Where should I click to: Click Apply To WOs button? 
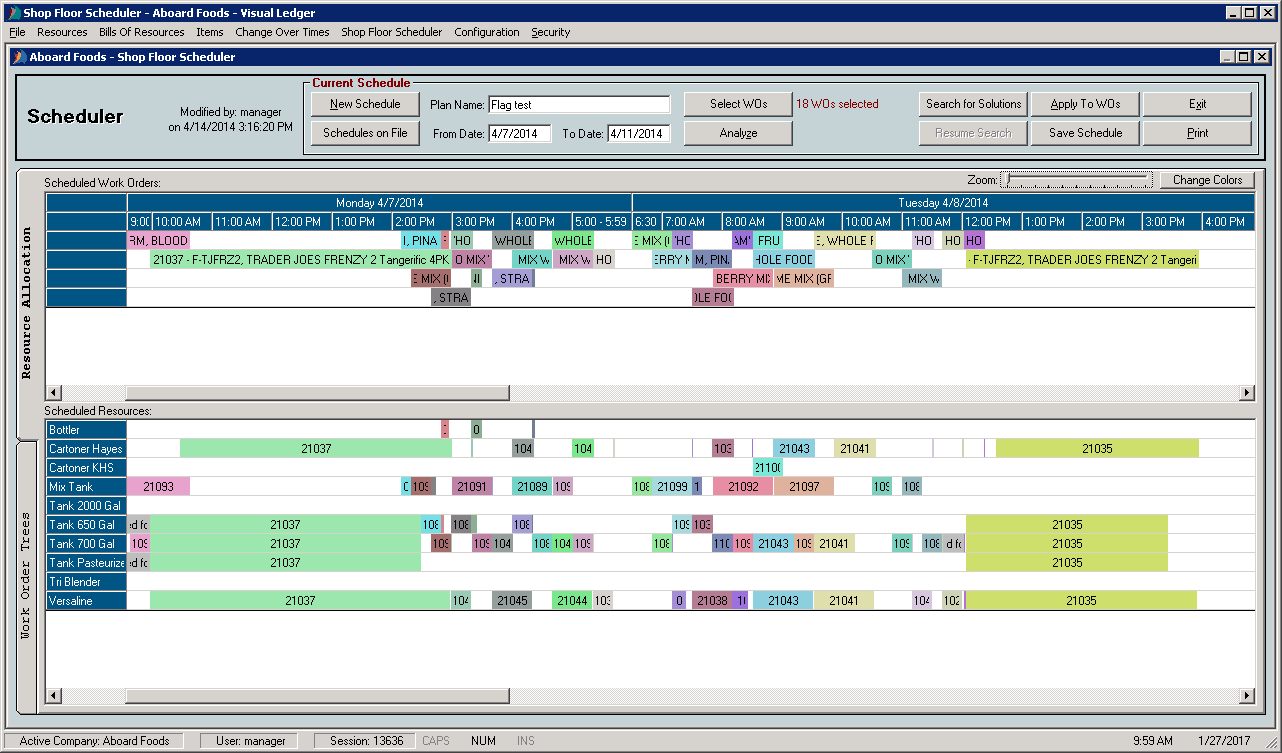click(1085, 104)
